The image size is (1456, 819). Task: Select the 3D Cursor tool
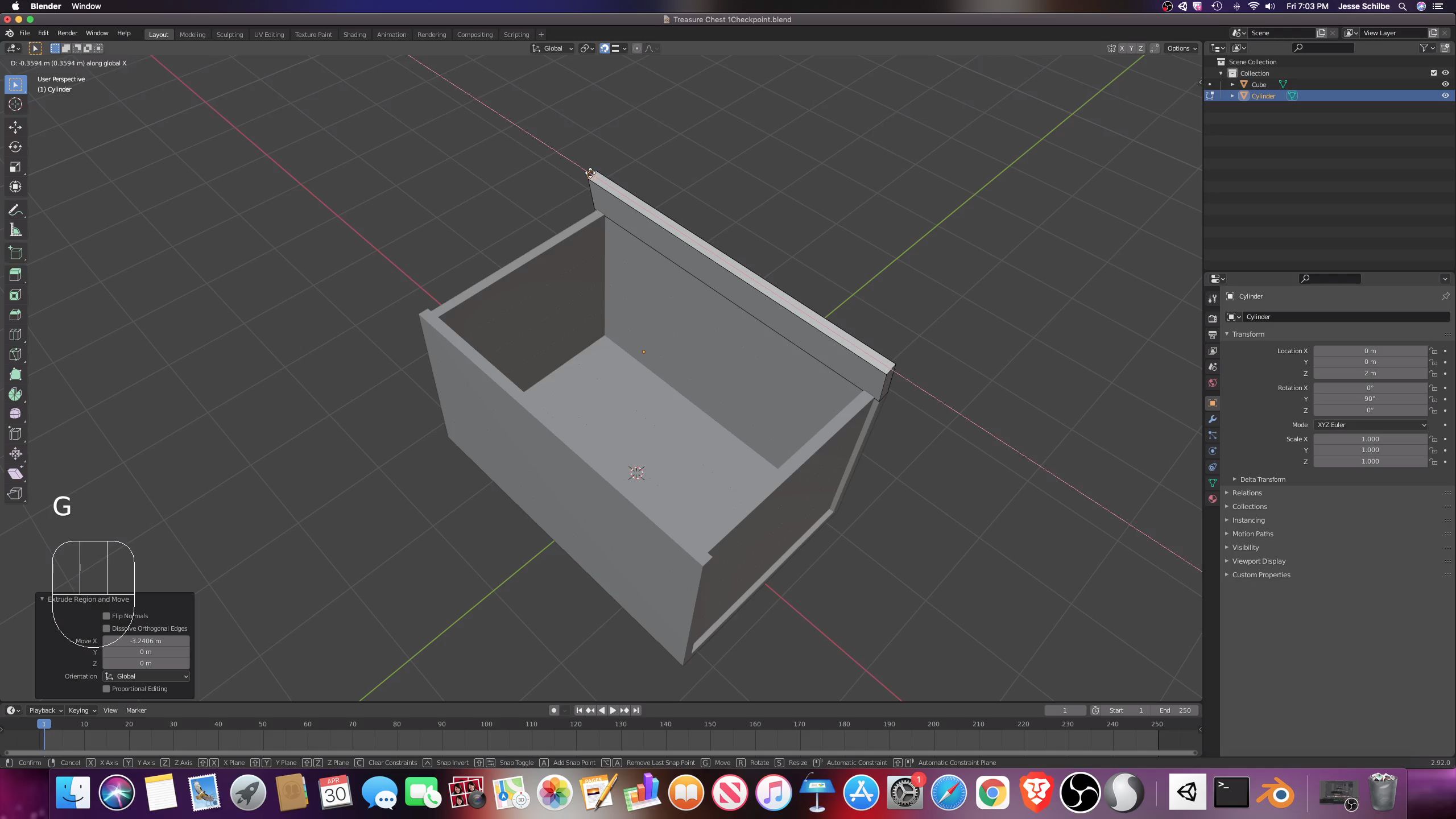pyautogui.click(x=15, y=105)
